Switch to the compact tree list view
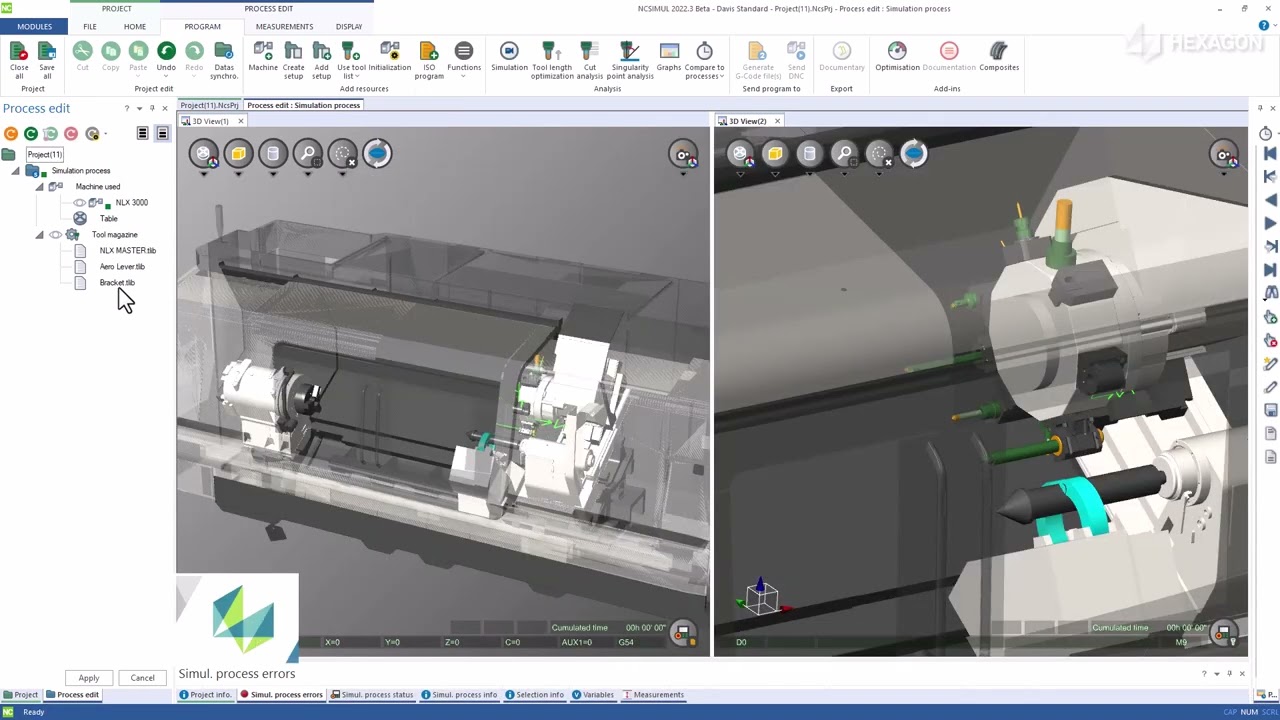The width and height of the screenshot is (1280, 720). (x=143, y=133)
